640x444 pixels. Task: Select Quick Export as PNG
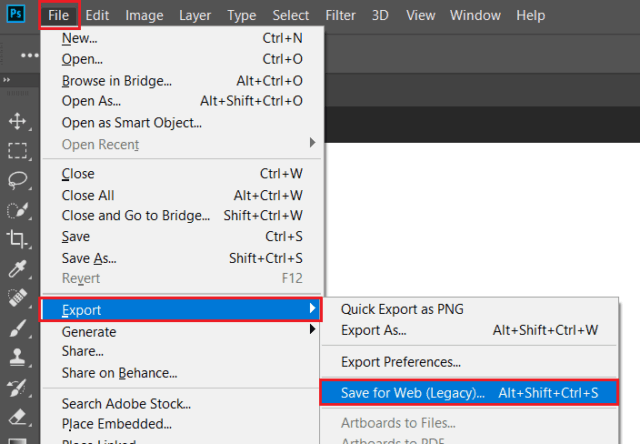[x=469, y=309]
